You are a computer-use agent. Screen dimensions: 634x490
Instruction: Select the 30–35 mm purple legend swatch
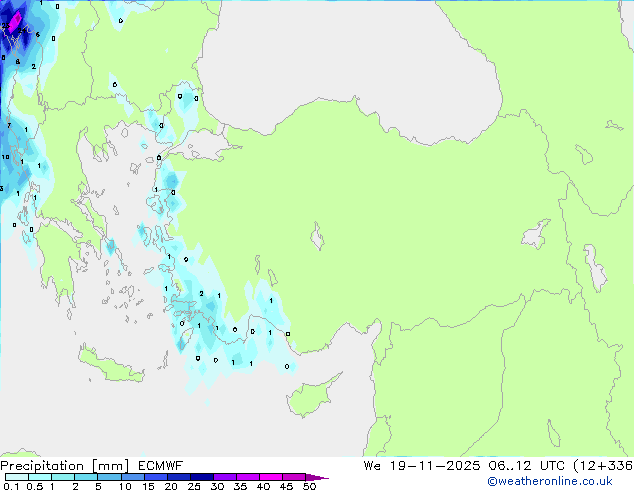pos(224,477)
